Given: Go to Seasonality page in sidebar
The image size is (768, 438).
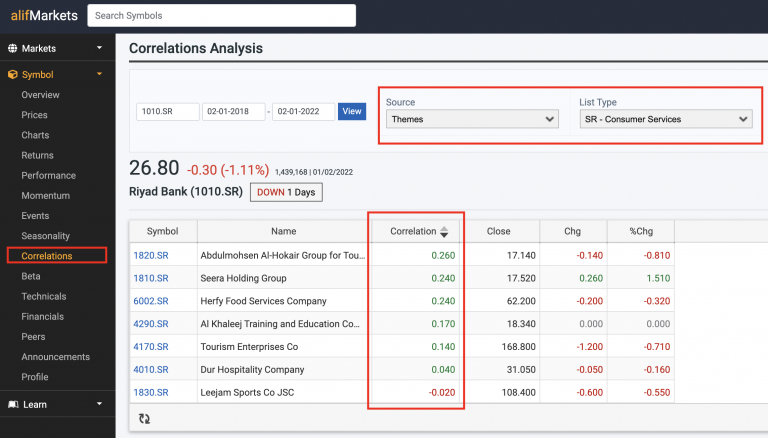Looking at the screenshot, I should click(x=46, y=236).
